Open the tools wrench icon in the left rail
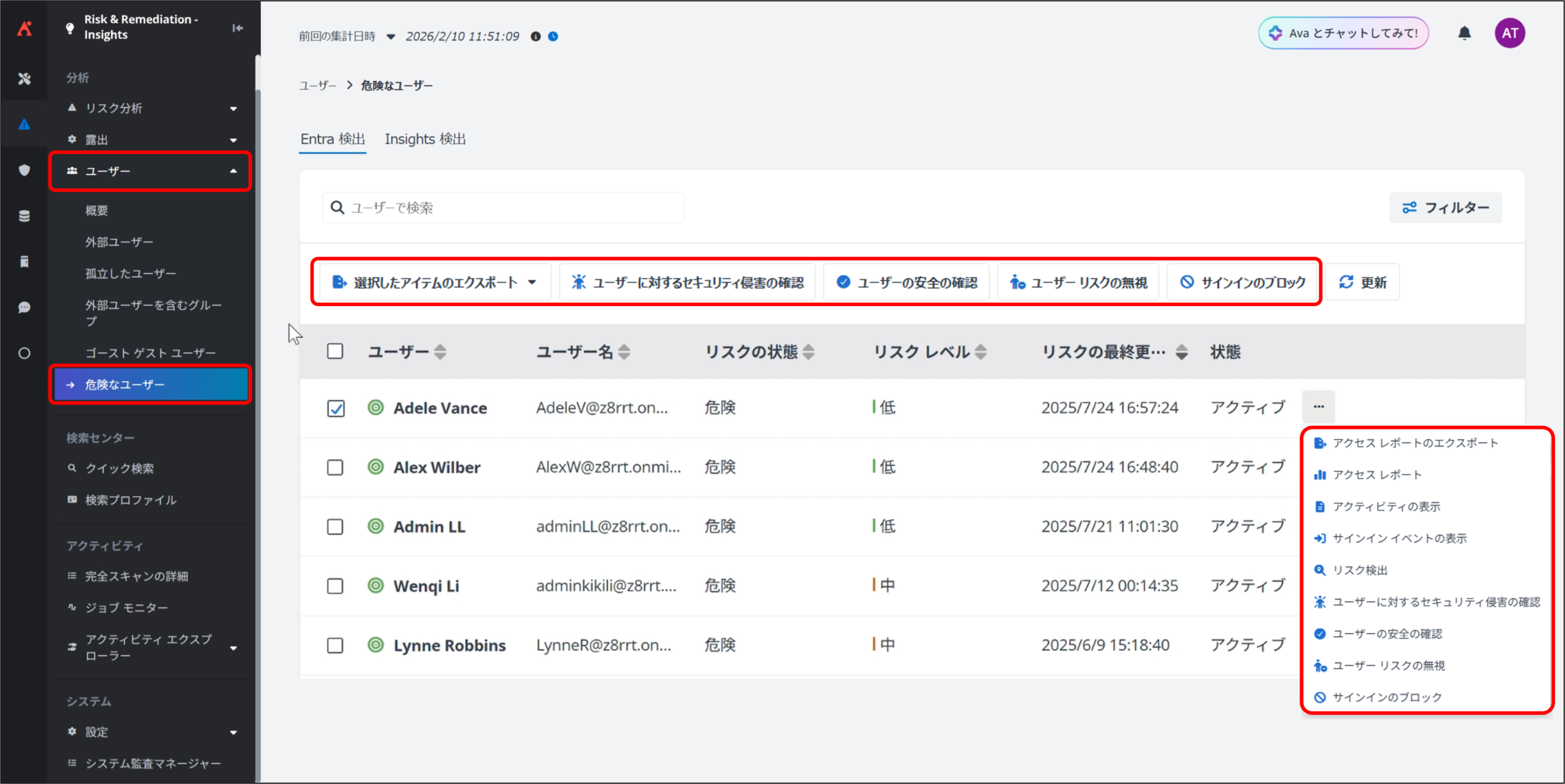This screenshot has width=1565, height=784. click(x=24, y=78)
